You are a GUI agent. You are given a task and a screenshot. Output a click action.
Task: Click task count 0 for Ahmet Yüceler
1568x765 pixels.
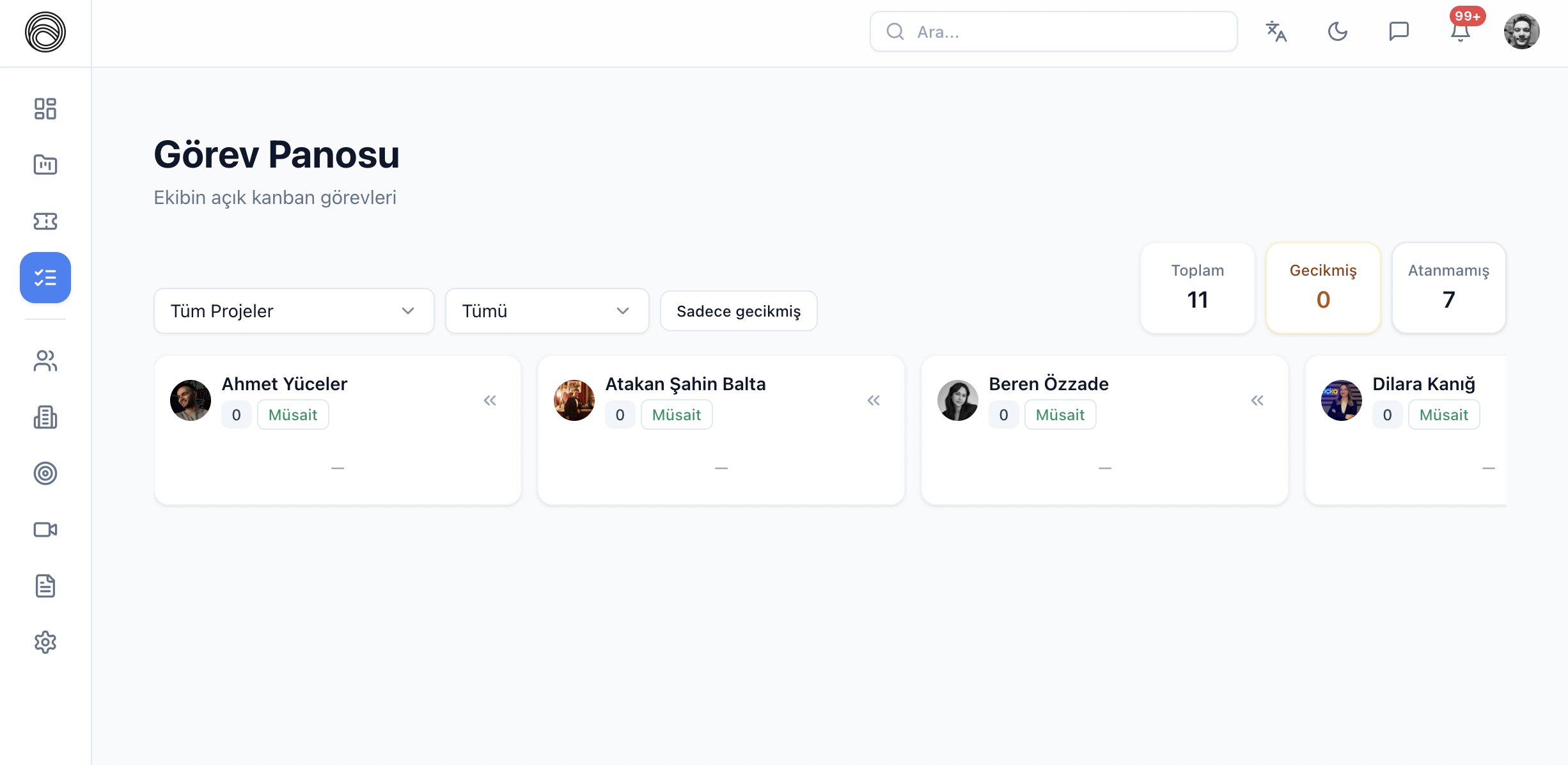click(237, 414)
